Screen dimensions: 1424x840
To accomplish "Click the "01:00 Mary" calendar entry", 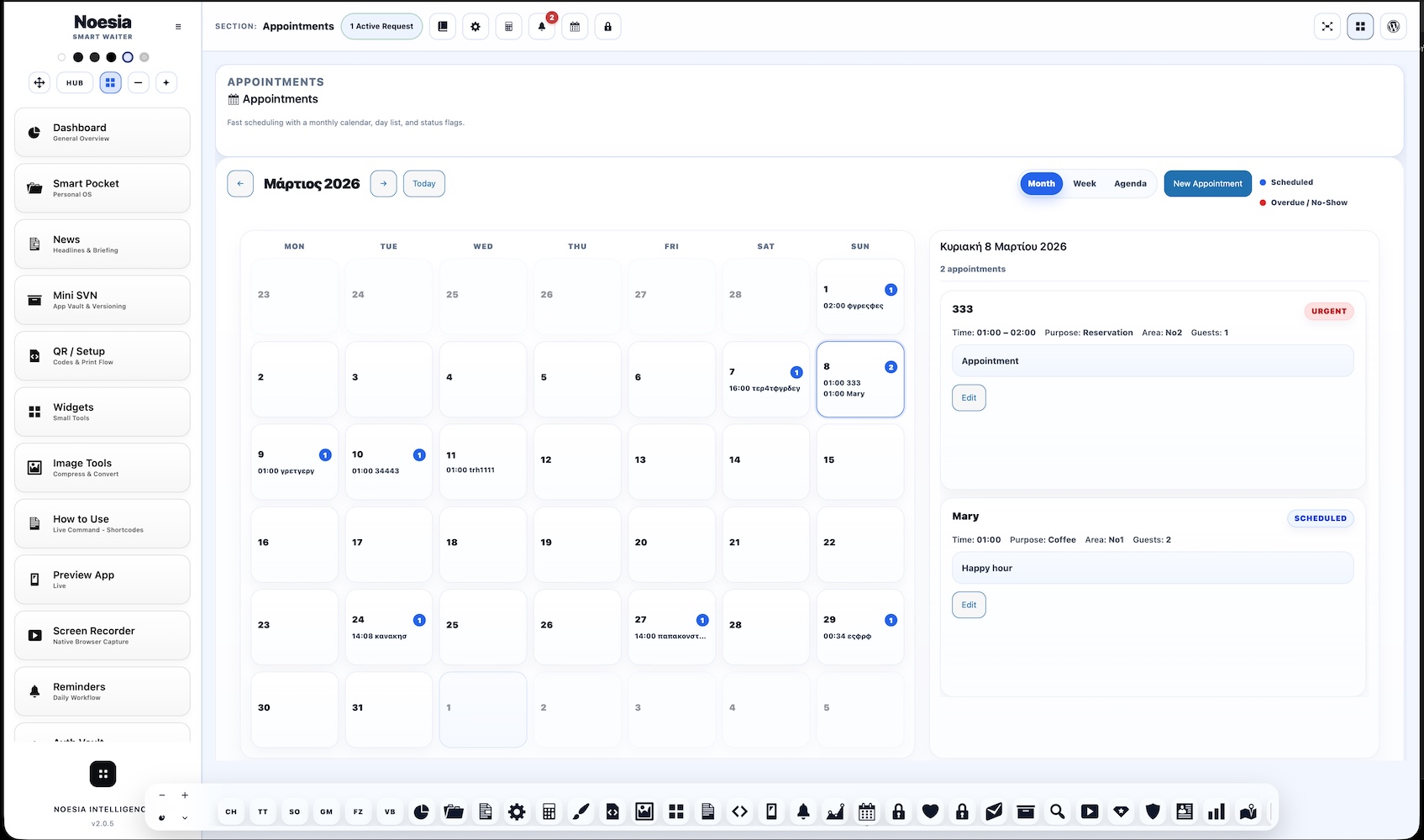I will tap(843, 394).
